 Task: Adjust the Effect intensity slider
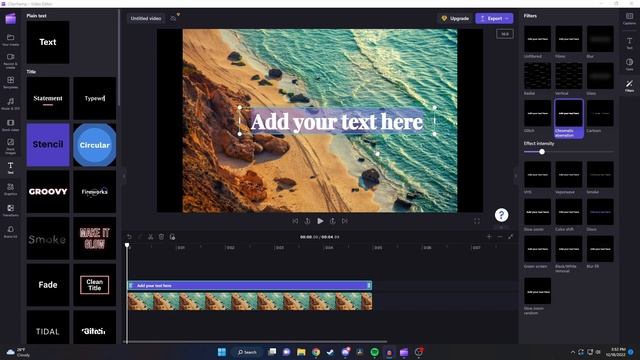point(542,152)
